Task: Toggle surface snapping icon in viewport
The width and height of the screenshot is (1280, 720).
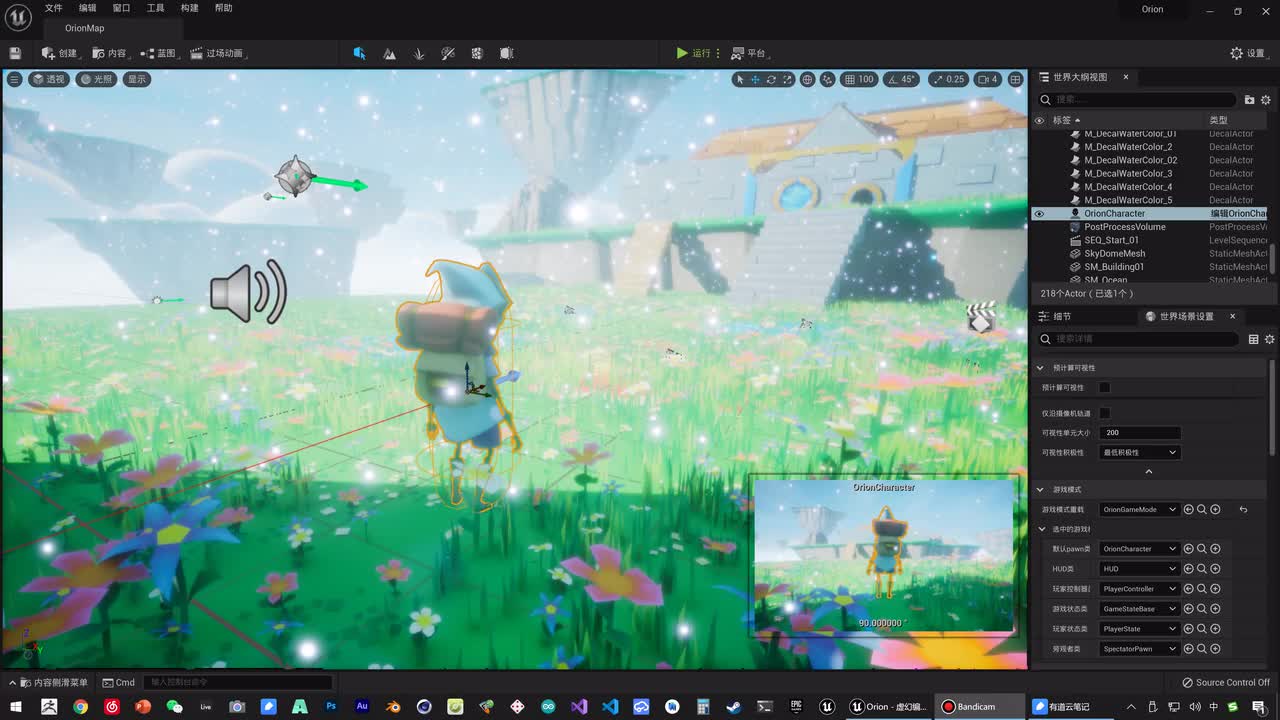Action: coord(828,79)
